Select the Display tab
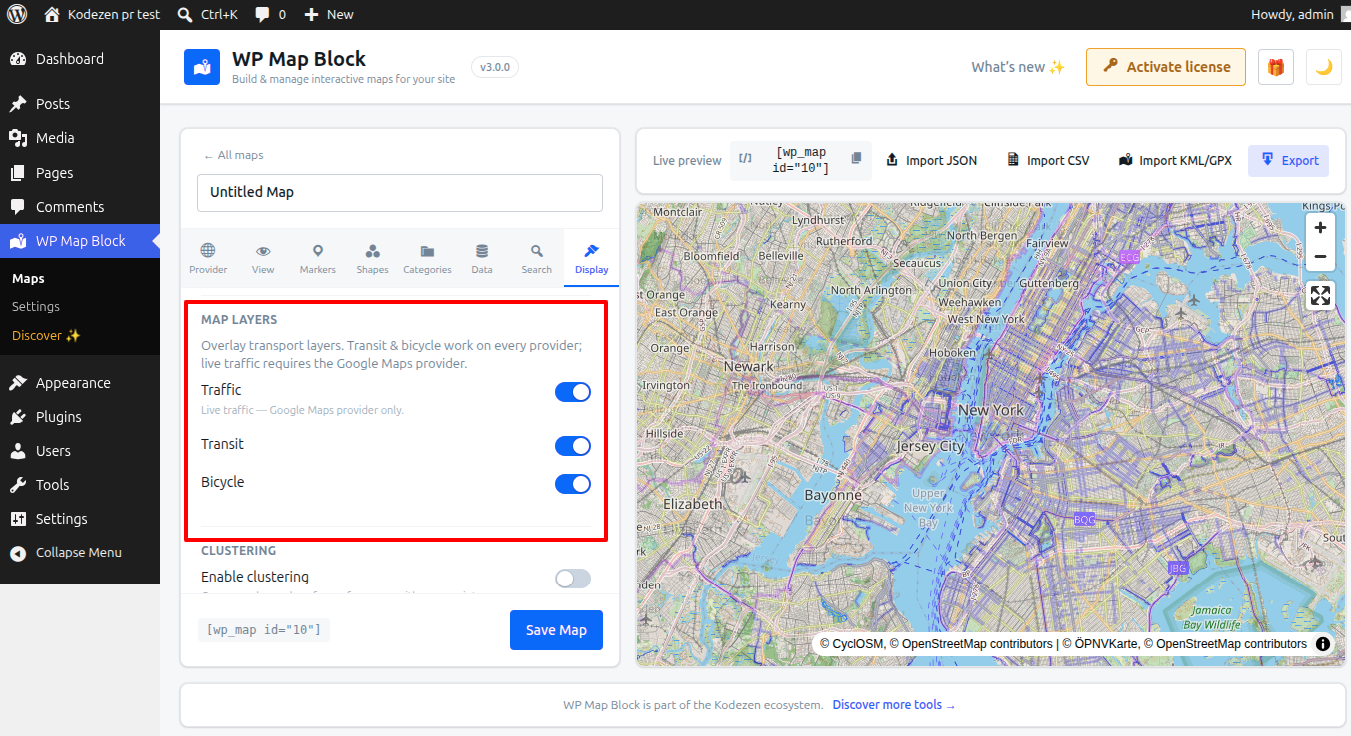 [x=591, y=258]
